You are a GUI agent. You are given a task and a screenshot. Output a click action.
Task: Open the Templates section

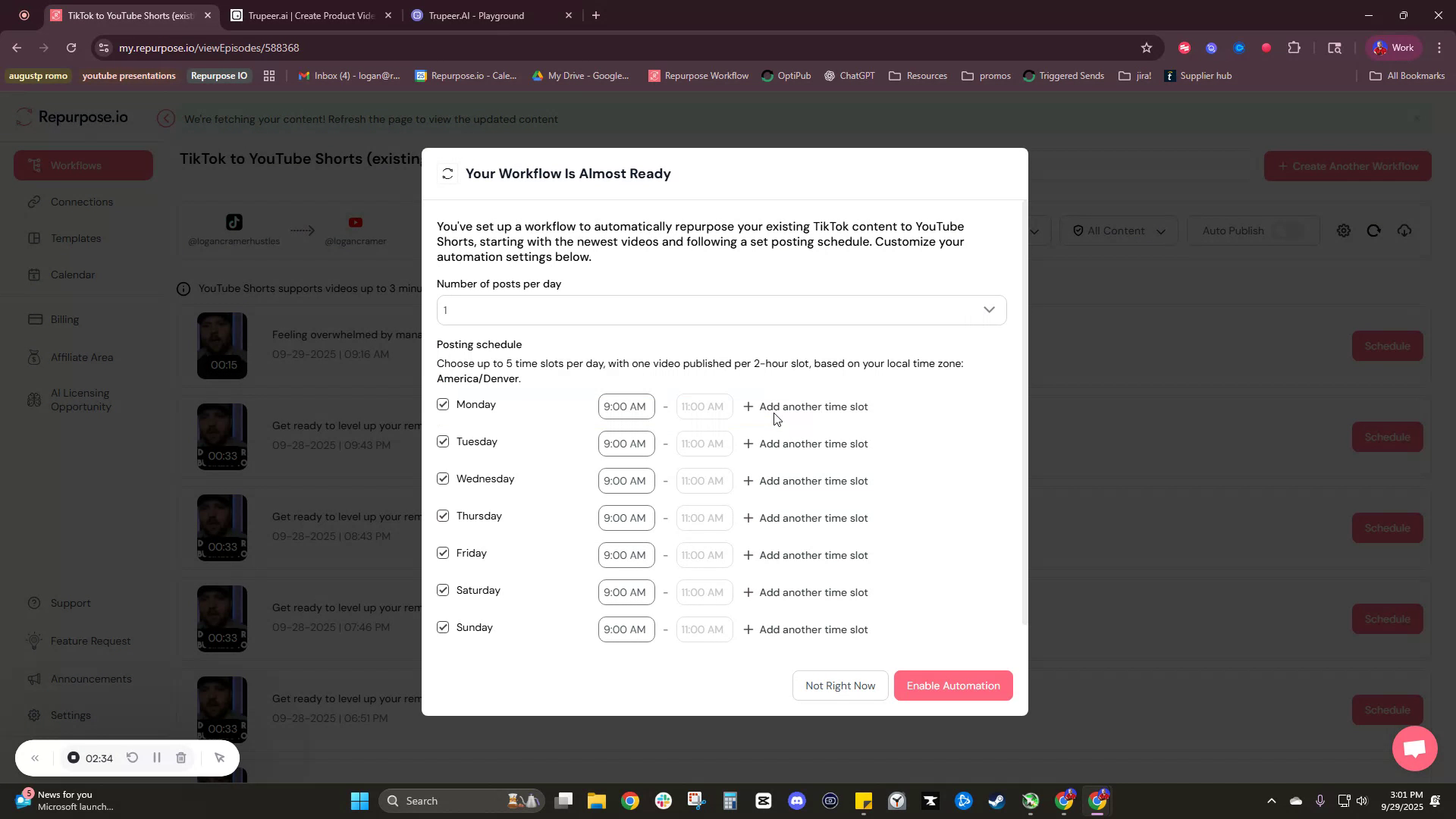tap(74, 238)
